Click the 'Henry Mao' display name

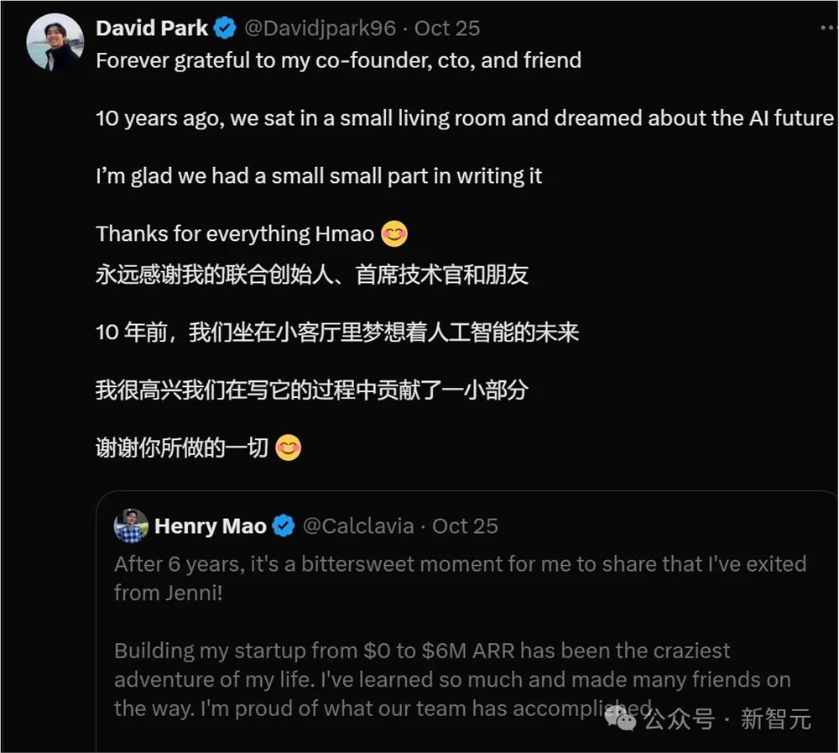pyautogui.click(x=210, y=525)
